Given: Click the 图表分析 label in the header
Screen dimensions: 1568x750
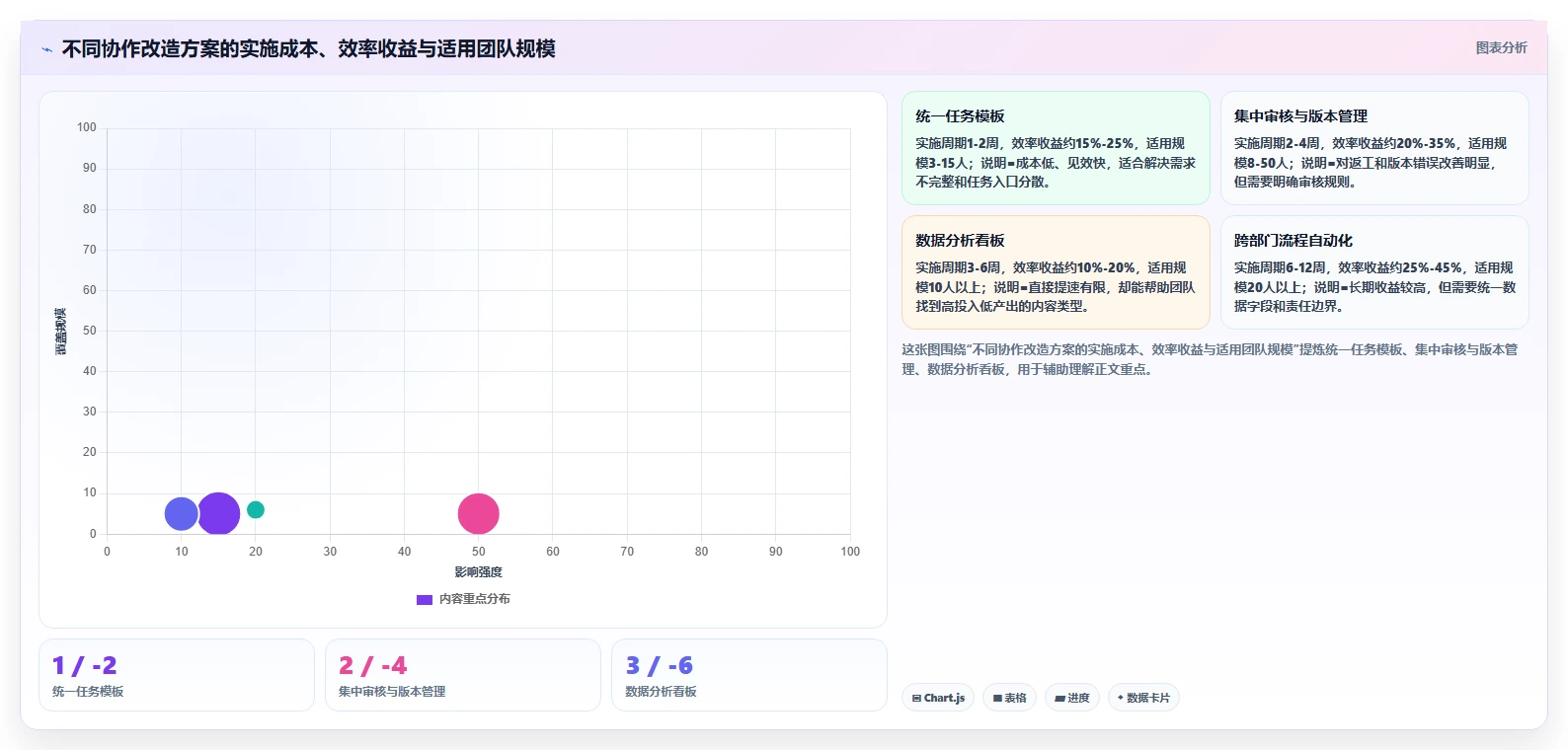Looking at the screenshot, I should pyautogui.click(x=1501, y=47).
